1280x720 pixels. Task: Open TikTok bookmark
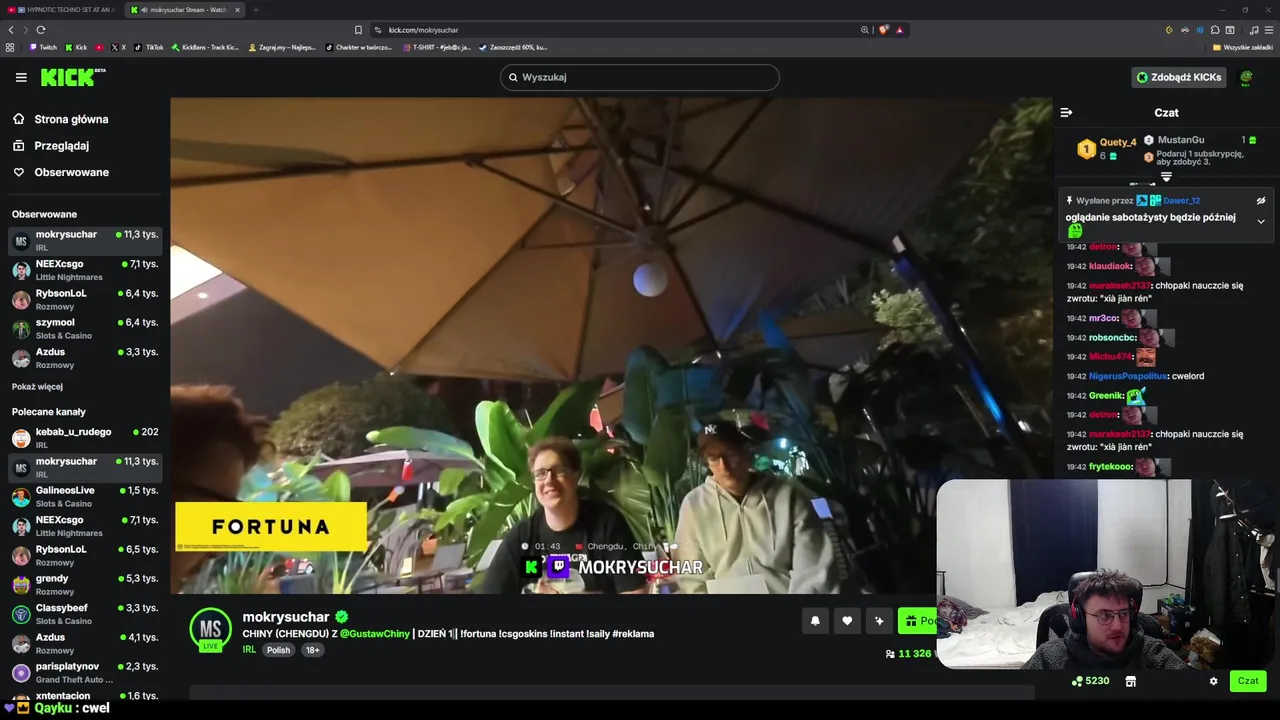[x=149, y=47]
